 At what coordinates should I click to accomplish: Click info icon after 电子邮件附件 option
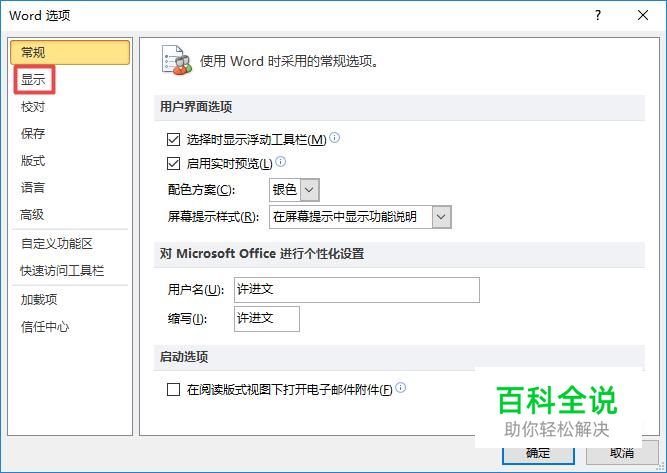[x=401, y=388]
